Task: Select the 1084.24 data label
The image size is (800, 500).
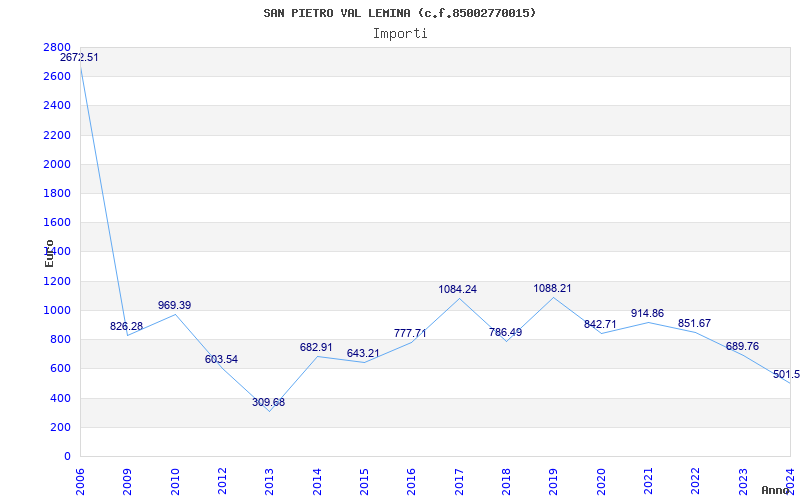Action: (x=458, y=289)
